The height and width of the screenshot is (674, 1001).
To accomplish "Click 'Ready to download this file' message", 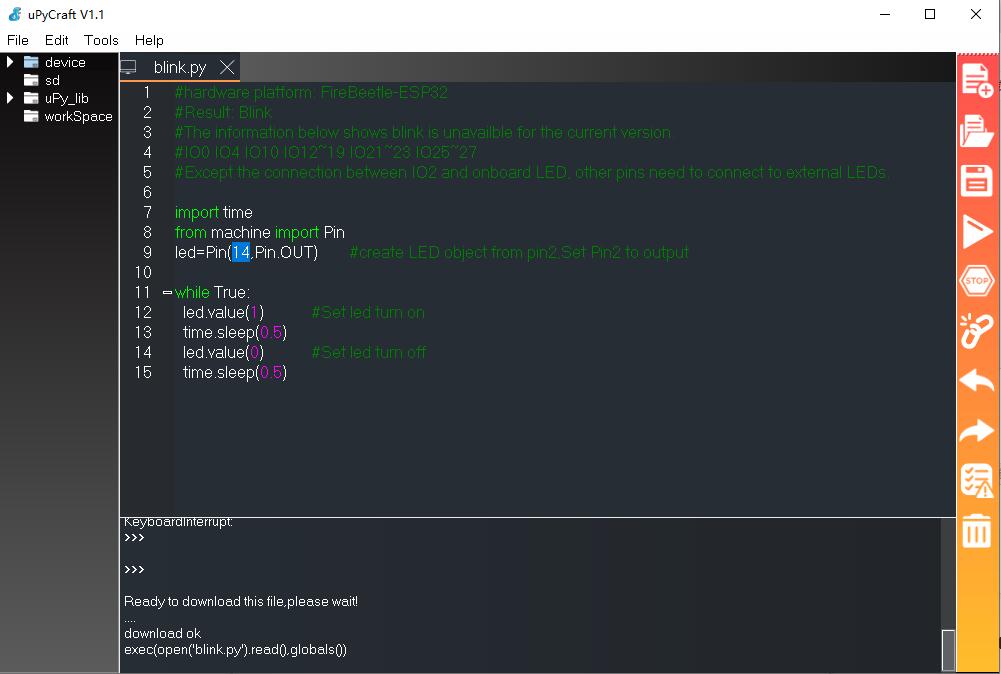I will click(x=241, y=601).
